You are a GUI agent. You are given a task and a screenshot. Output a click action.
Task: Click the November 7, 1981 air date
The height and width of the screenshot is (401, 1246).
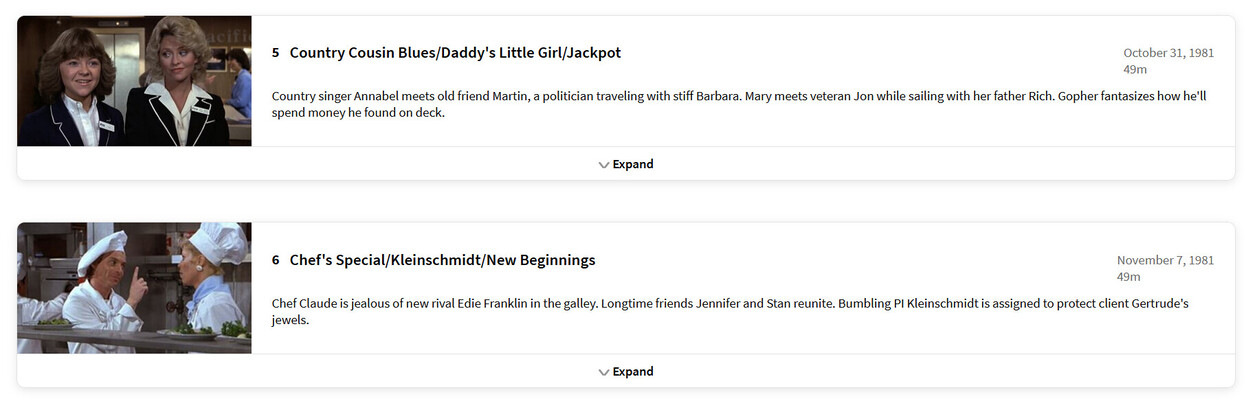pyautogui.click(x=1165, y=260)
